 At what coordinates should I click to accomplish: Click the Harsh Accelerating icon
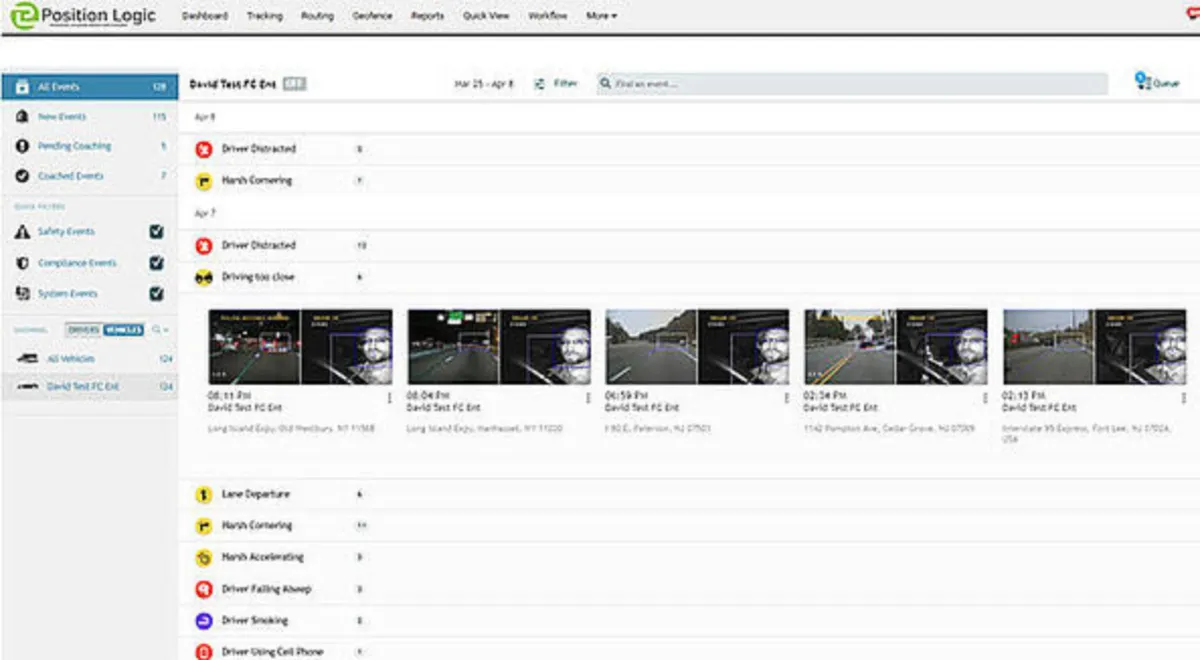(x=203, y=558)
